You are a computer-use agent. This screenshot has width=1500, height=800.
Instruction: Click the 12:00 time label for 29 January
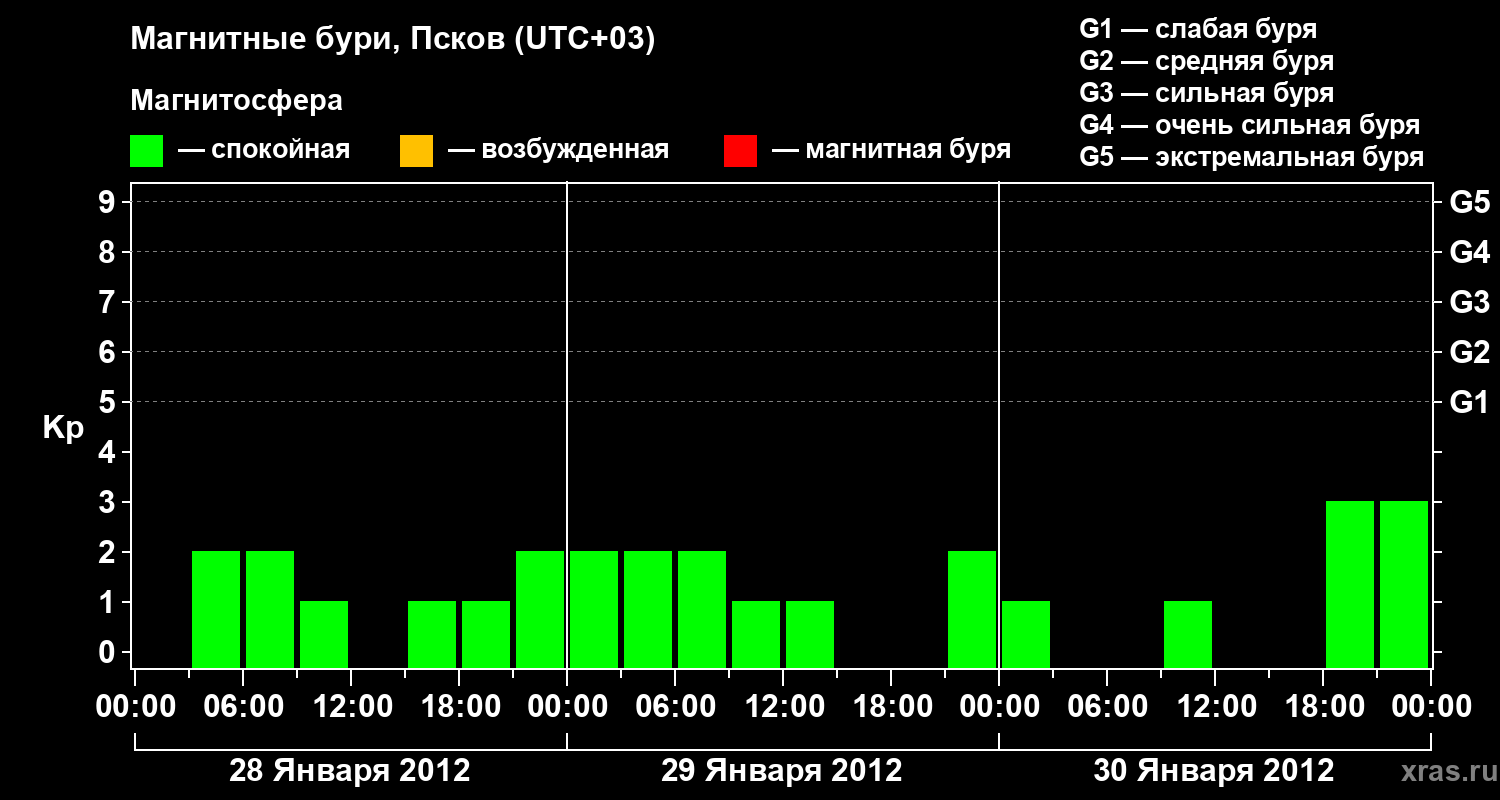[783, 707]
